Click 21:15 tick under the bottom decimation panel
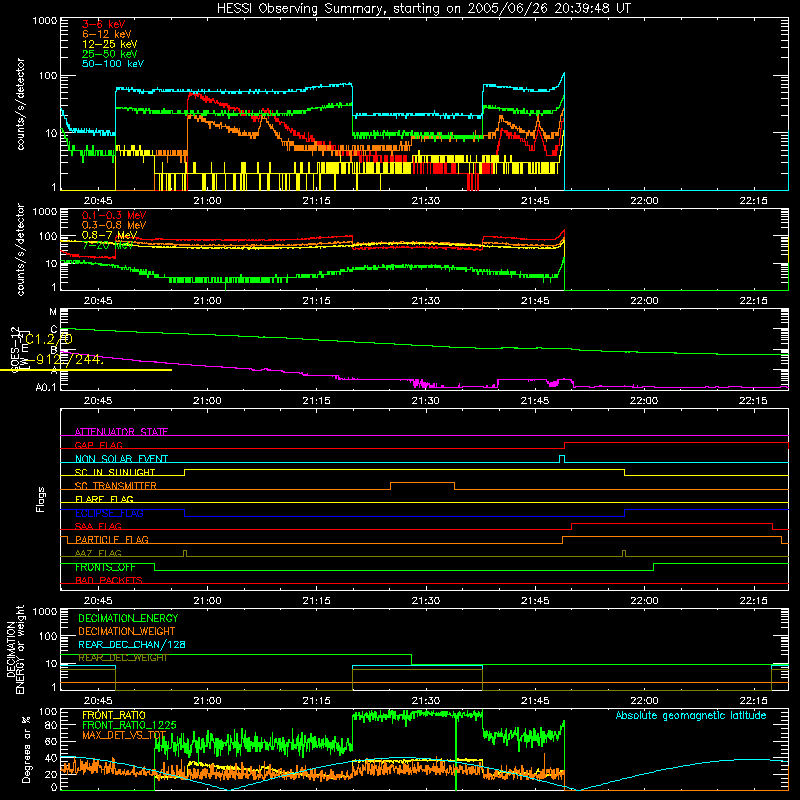Image resolution: width=800 pixels, height=800 pixels. click(x=316, y=701)
